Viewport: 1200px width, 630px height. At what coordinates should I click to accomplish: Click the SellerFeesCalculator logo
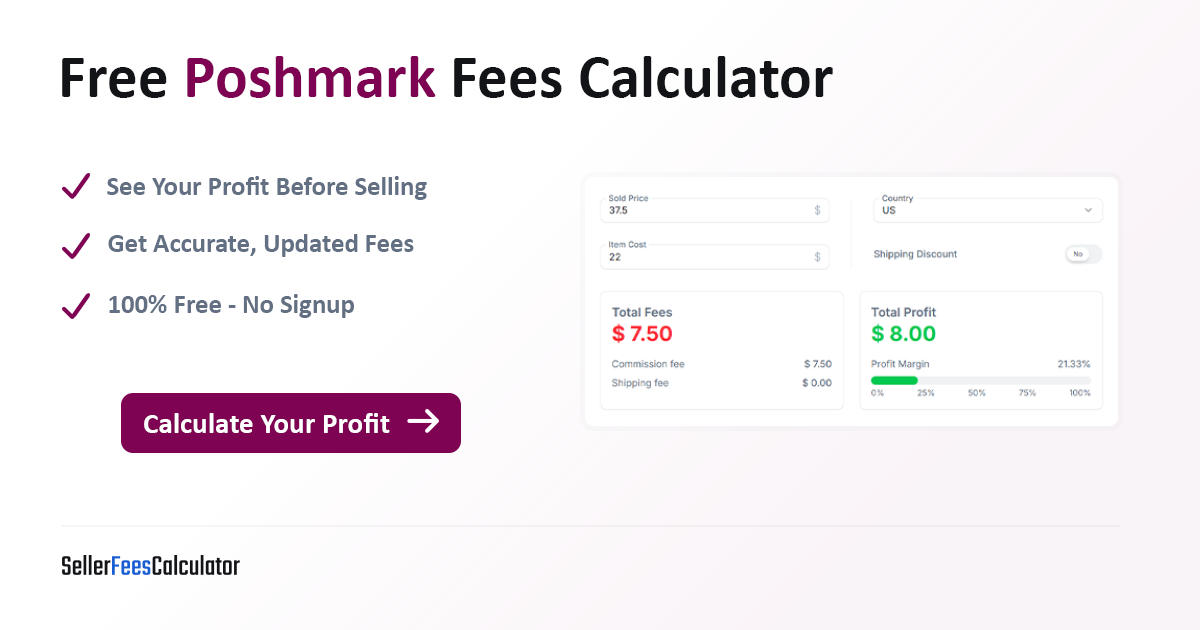click(149, 566)
